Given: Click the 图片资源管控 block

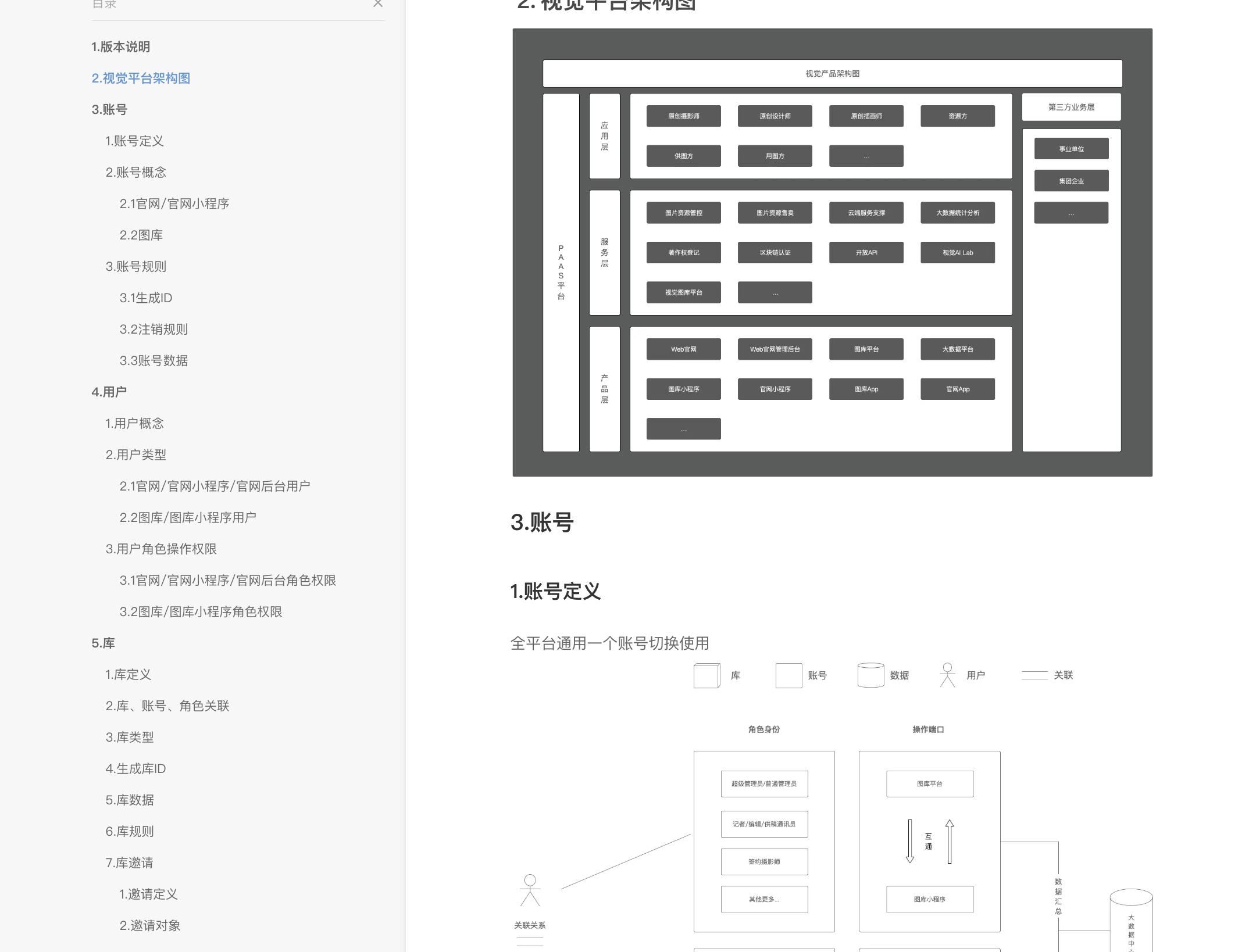Looking at the screenshot, I should pyautogui.click(x=683, y=213).
